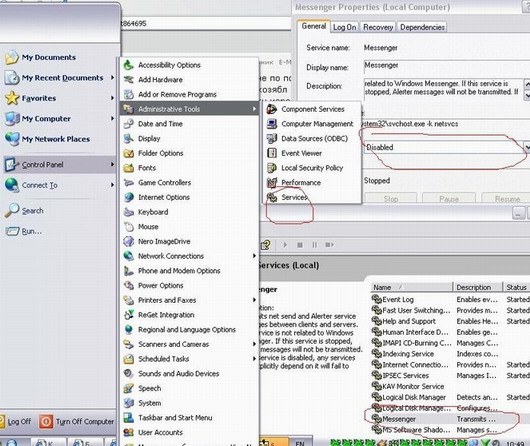530x446 pixels.
Task: Open Internet Options icon
Action: point(128,197)
